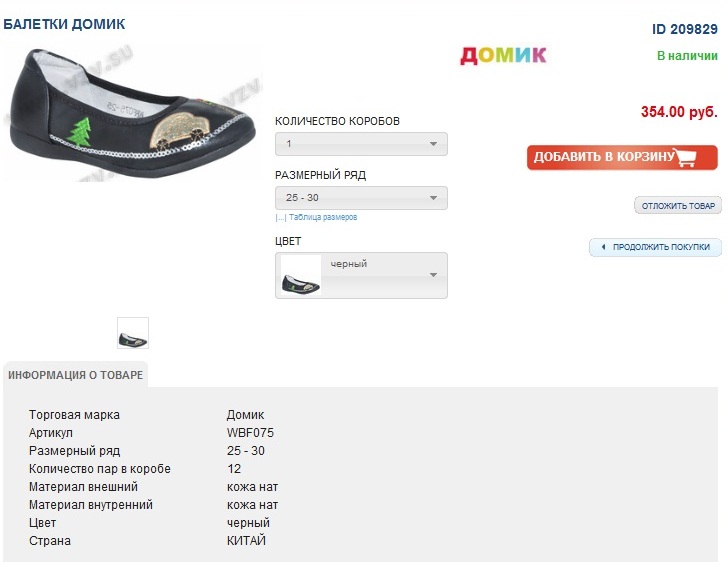Screen dimensions: 728x562
Task: Open the ЦВЕТ selector showing черный
Action: pos(361,275)
